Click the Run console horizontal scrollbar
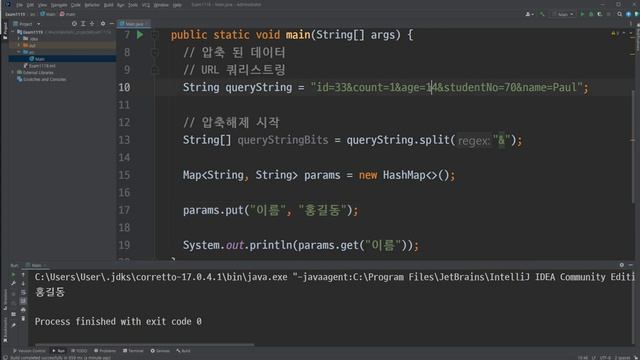Screen dimensions: 640x360 coord(144,344)
